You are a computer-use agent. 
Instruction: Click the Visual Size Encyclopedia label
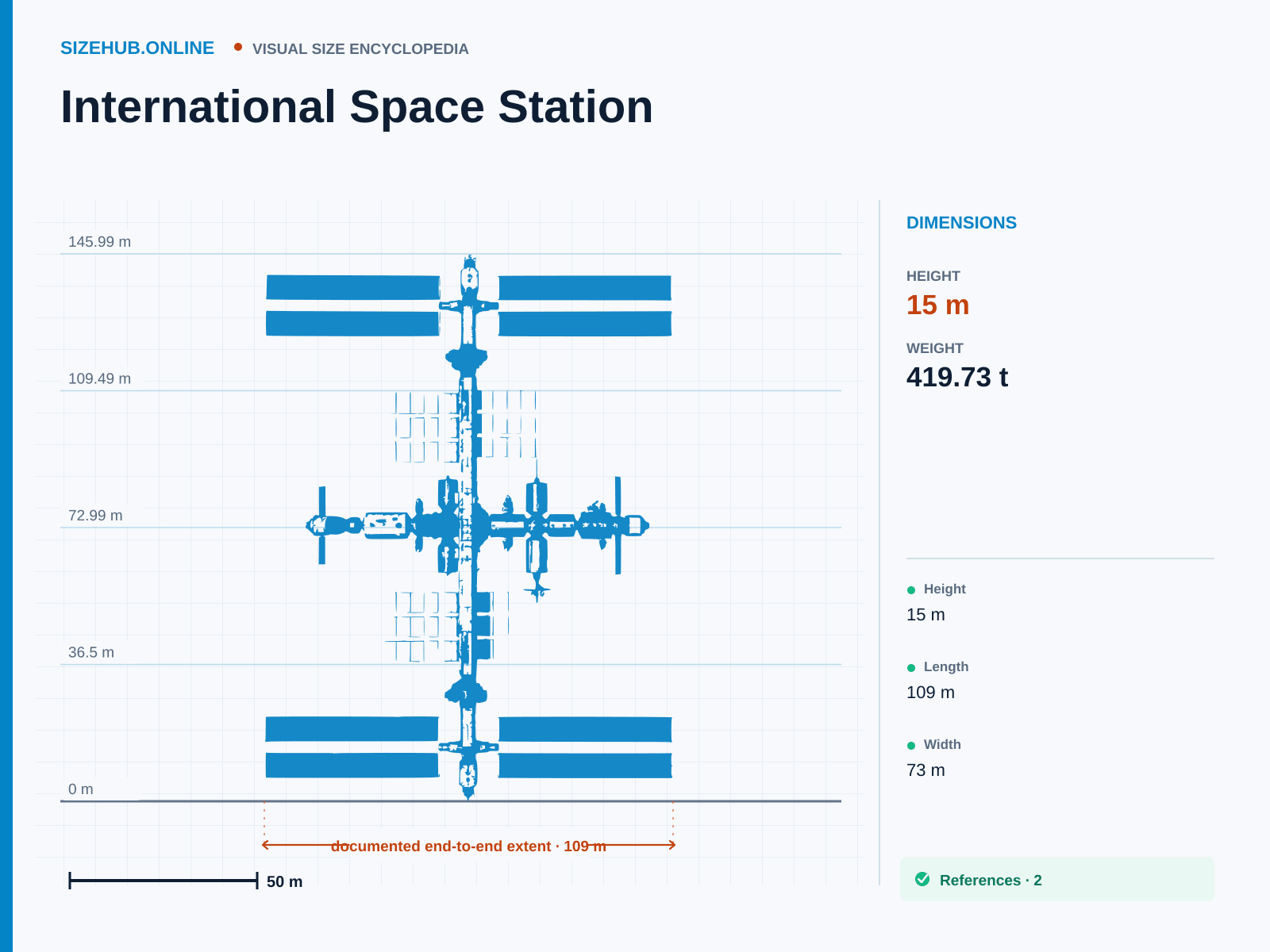[x=360, y=49]
